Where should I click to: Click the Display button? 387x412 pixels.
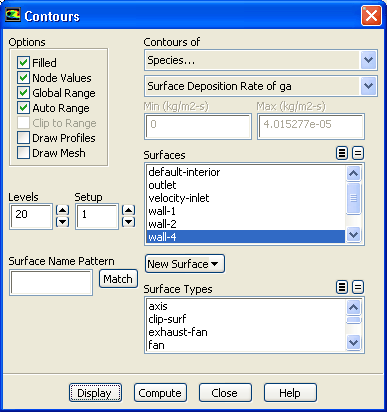point(95,393)
